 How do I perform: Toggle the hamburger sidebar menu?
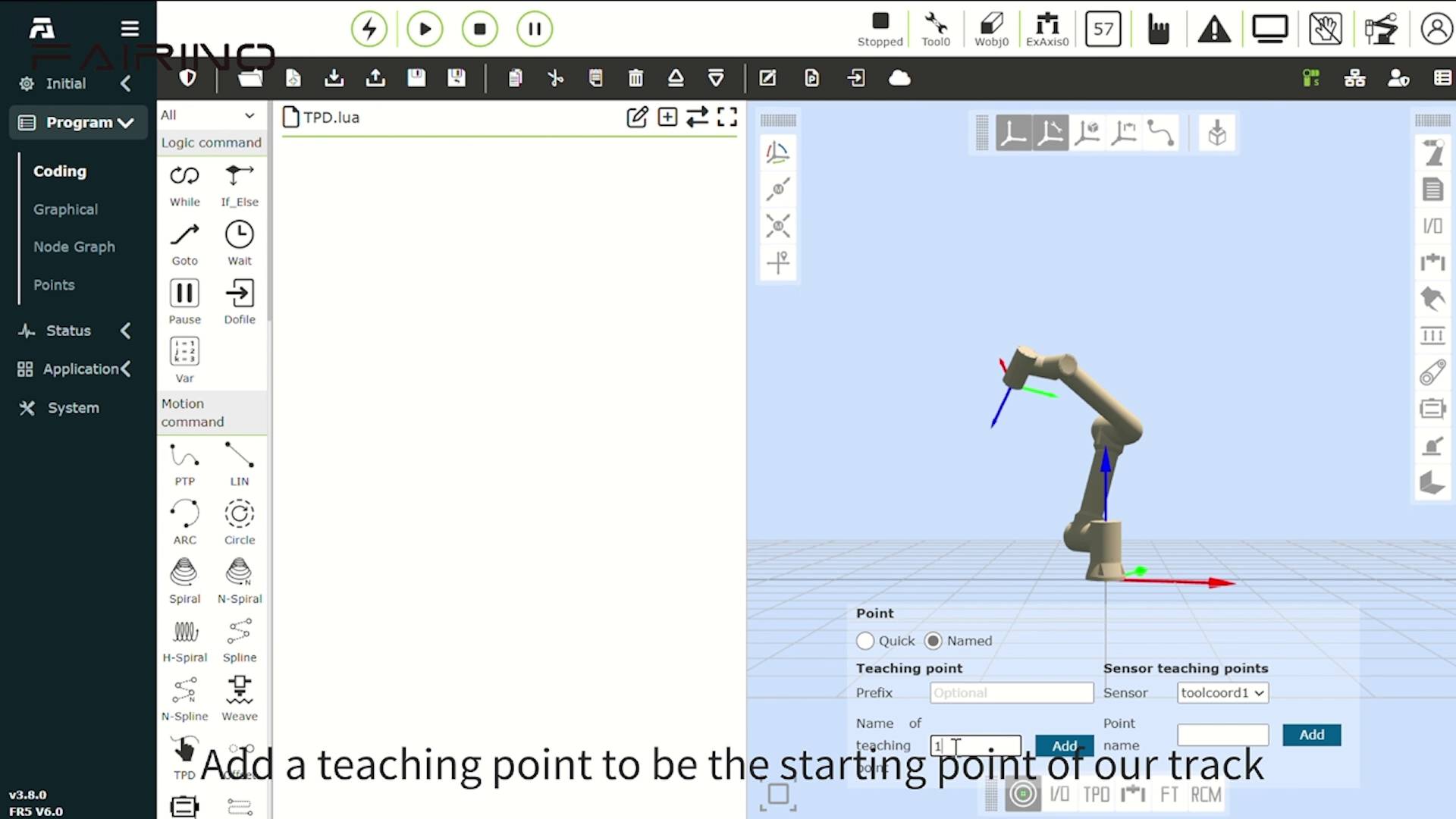pos(130,29)
